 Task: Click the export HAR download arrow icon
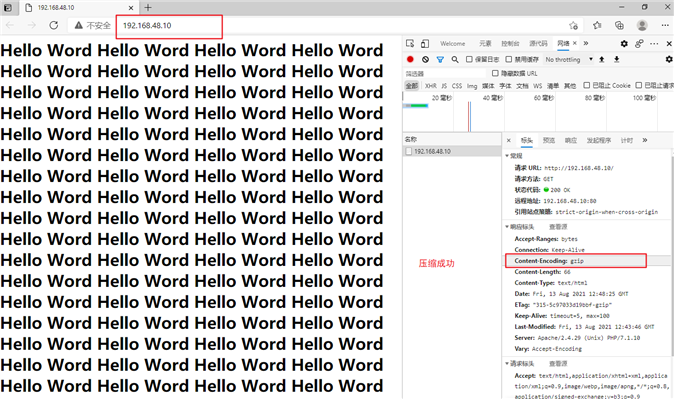tap(616, 59)
